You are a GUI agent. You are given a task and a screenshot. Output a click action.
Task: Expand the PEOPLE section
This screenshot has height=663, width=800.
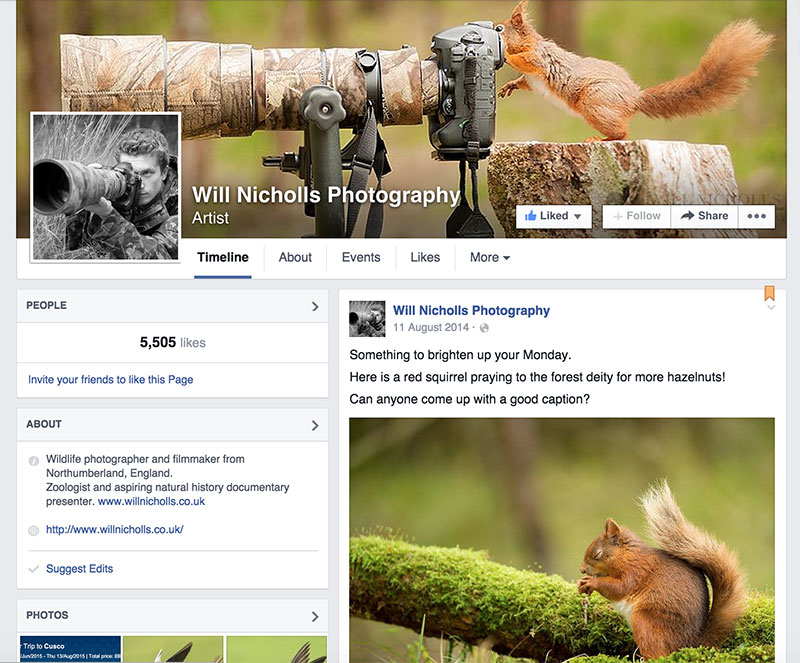(317, 306)
